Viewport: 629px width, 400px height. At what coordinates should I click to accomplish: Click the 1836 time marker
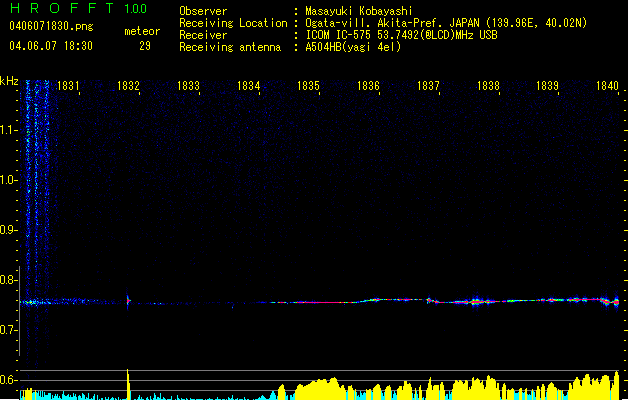(368, 86)
